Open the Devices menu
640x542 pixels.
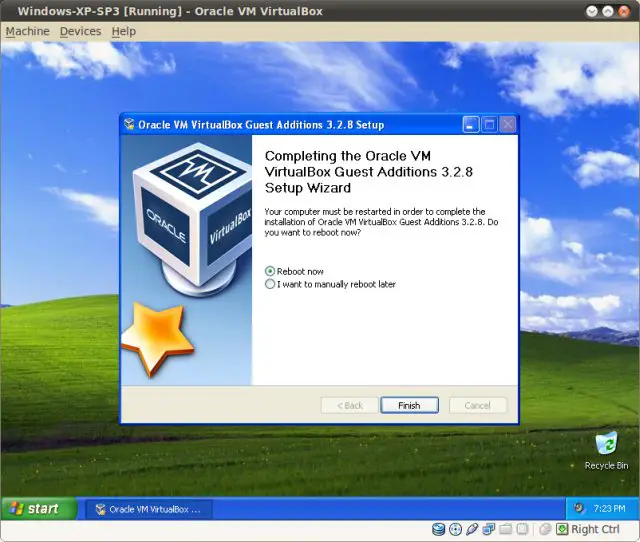point(80,31)
